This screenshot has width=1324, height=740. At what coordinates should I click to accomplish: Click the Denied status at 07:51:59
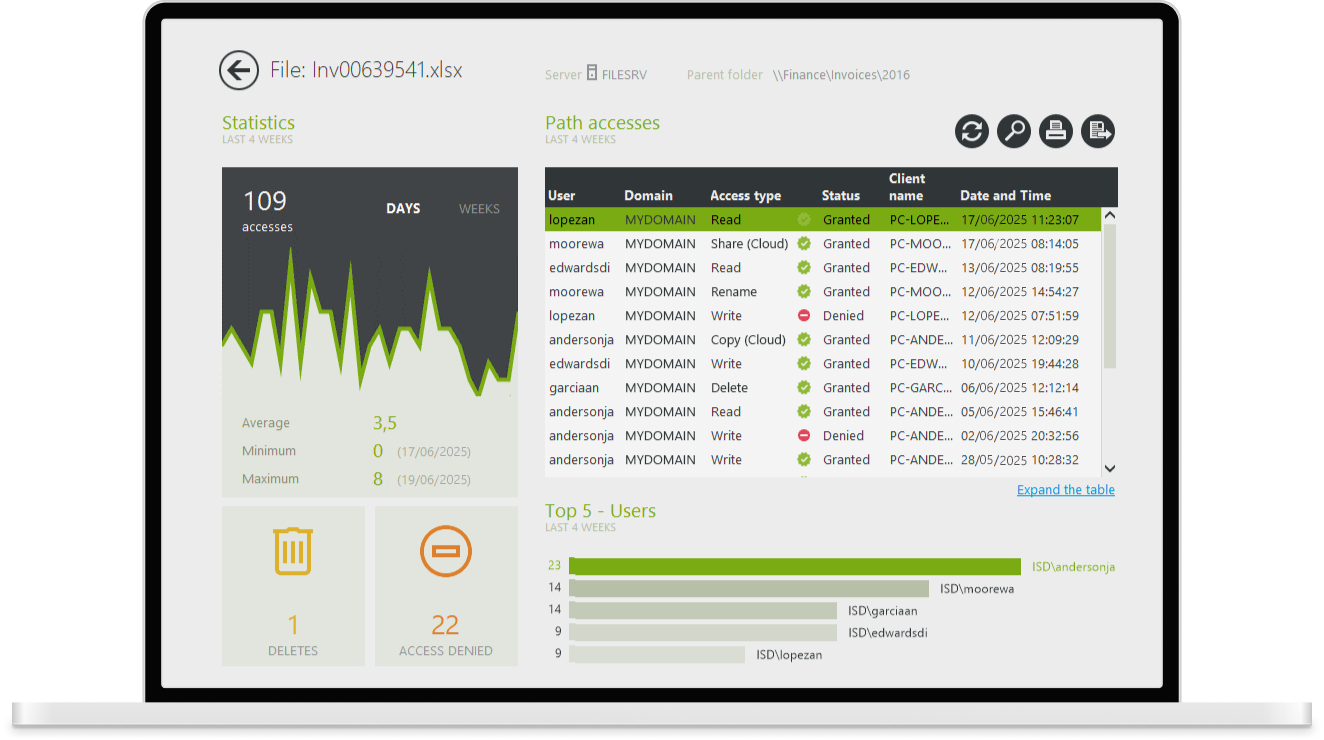(843, 316)
